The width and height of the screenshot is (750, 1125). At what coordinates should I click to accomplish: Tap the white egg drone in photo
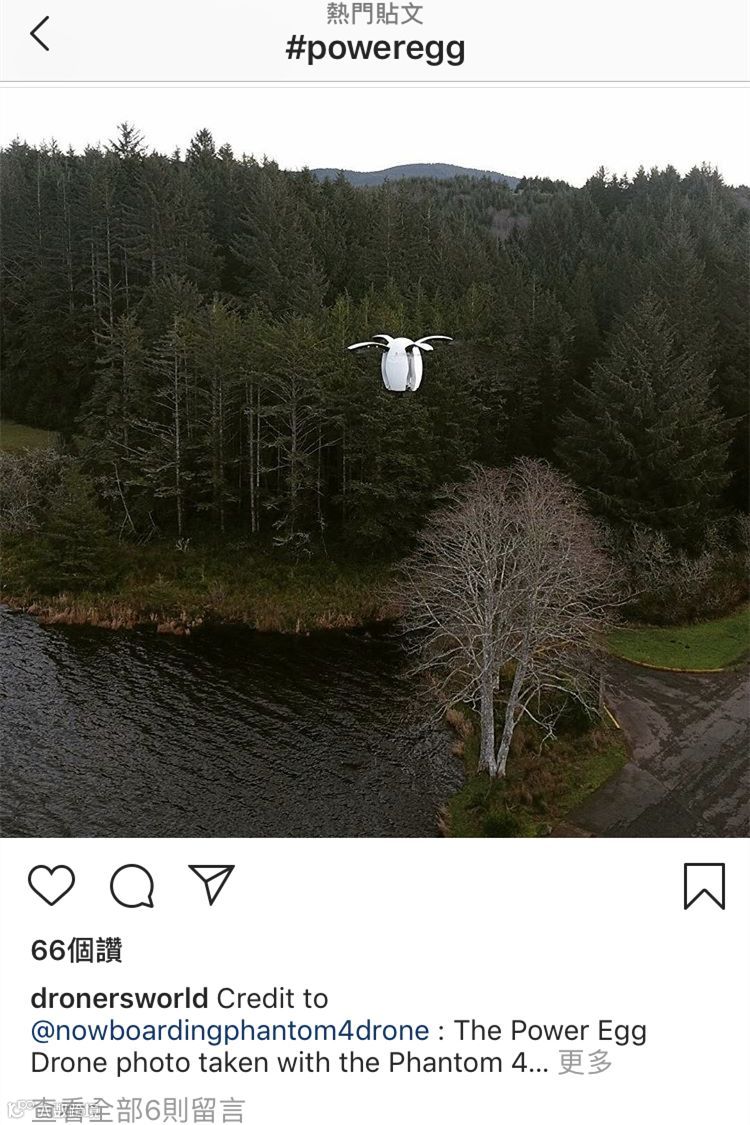click(400, 362)
